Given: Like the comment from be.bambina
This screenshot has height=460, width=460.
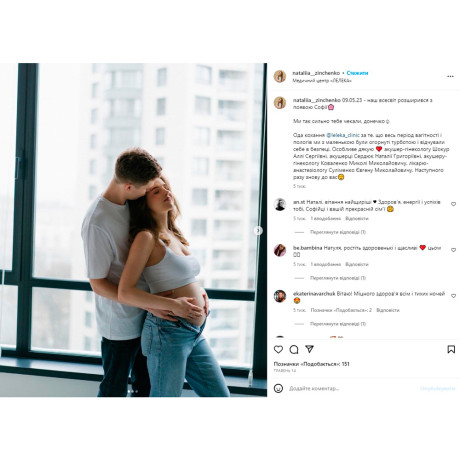Looking at the screenshot, I should (x=453, y=250).
